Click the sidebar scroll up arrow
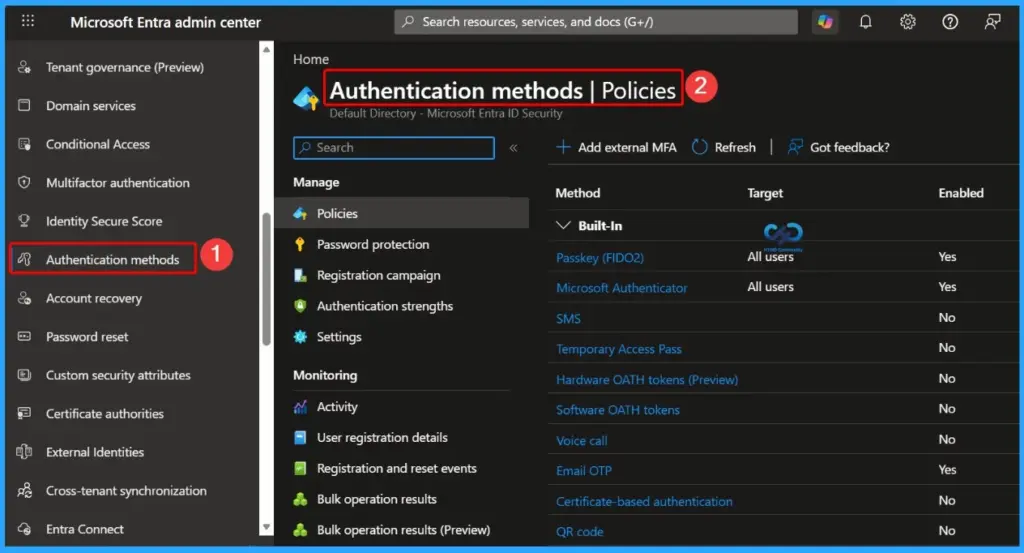Image resolution: width=1024 pixels, height=553 pixels. [x=266, y=49]
